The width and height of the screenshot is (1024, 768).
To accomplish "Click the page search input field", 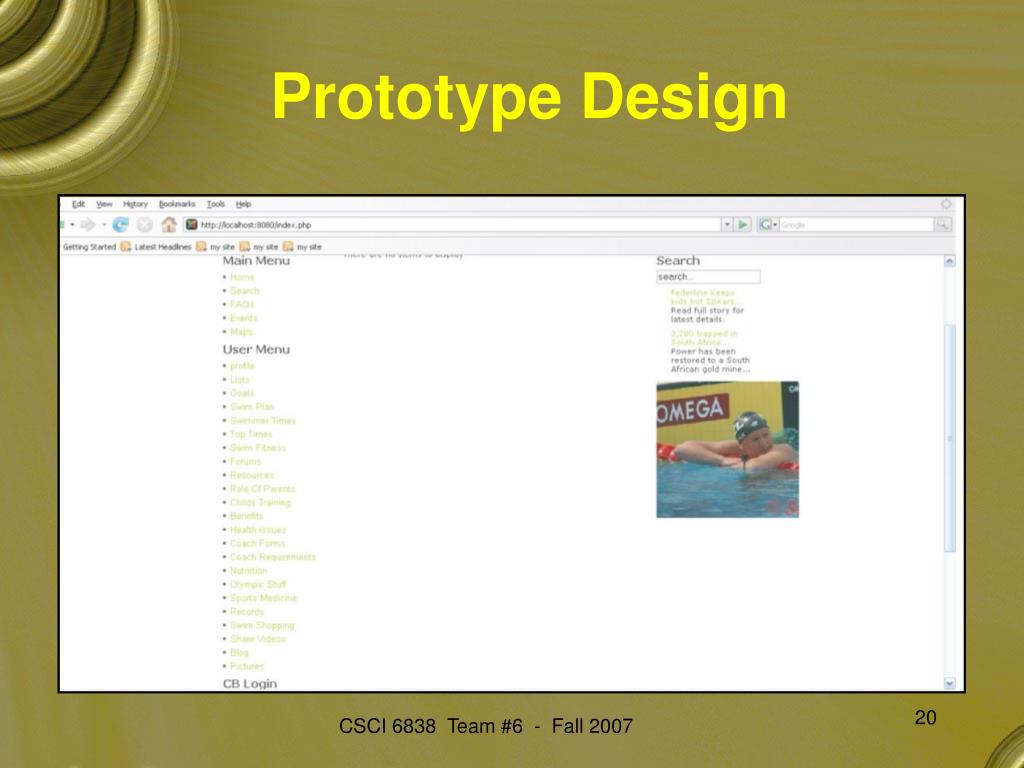I will click(708, 277).
